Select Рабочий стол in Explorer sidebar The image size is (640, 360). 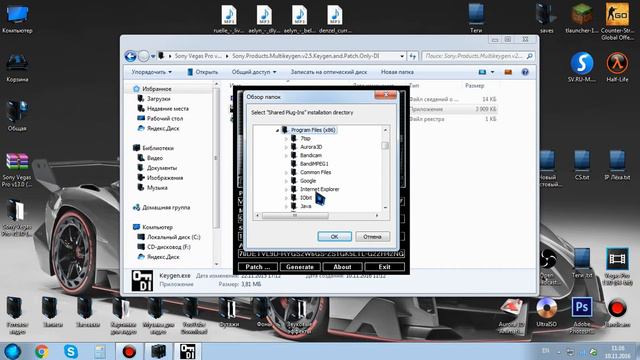click(164, 118)
